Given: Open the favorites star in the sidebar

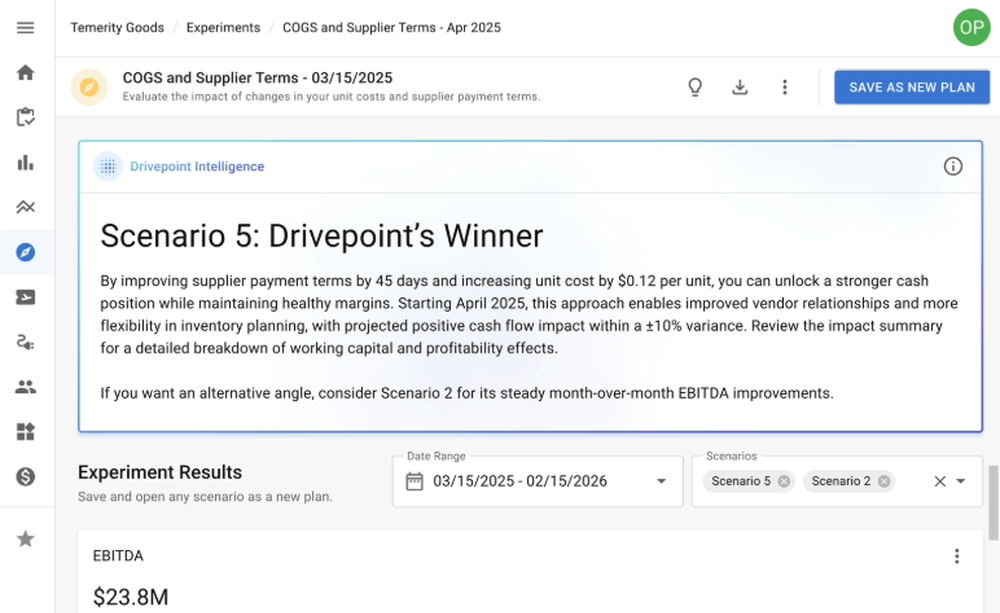Looking at the screenshot, I should click(x=25, y=538).
